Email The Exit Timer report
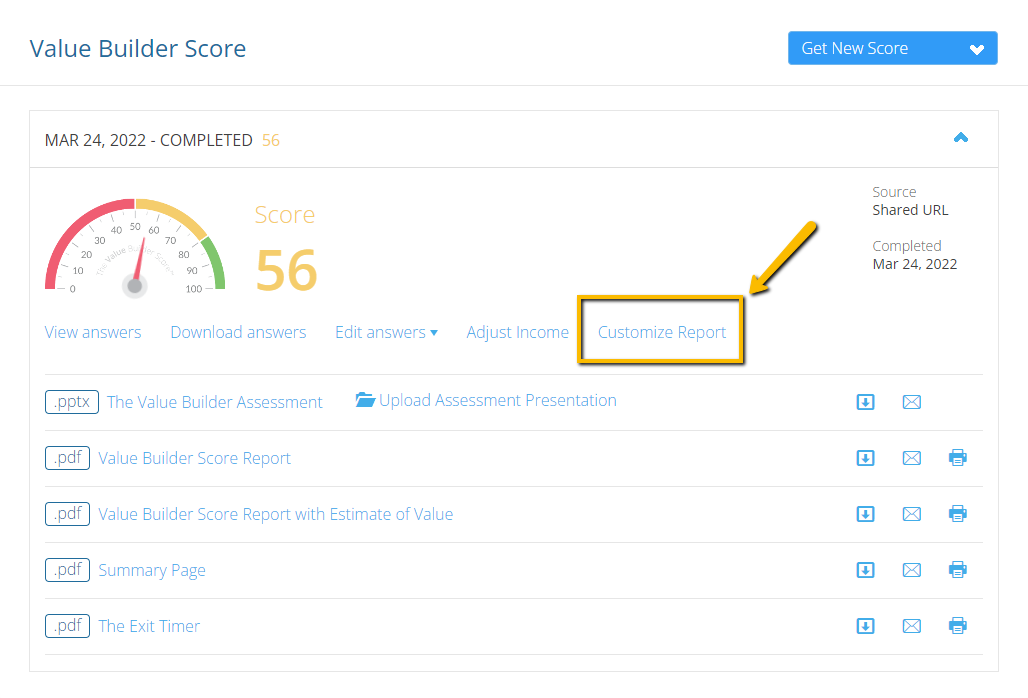The height and width of the screenshot is (698, 1028). pyautogui.click(x=911, y=626)
